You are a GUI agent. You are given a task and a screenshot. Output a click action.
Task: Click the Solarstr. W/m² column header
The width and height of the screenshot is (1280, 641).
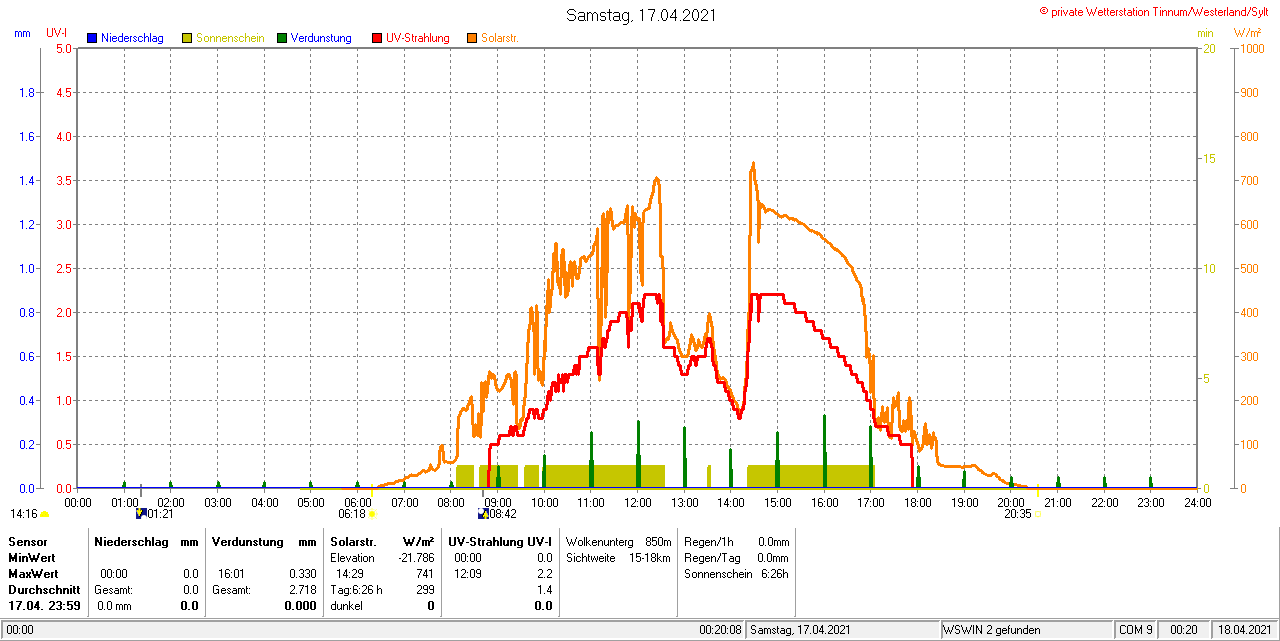tap(382, 541)
